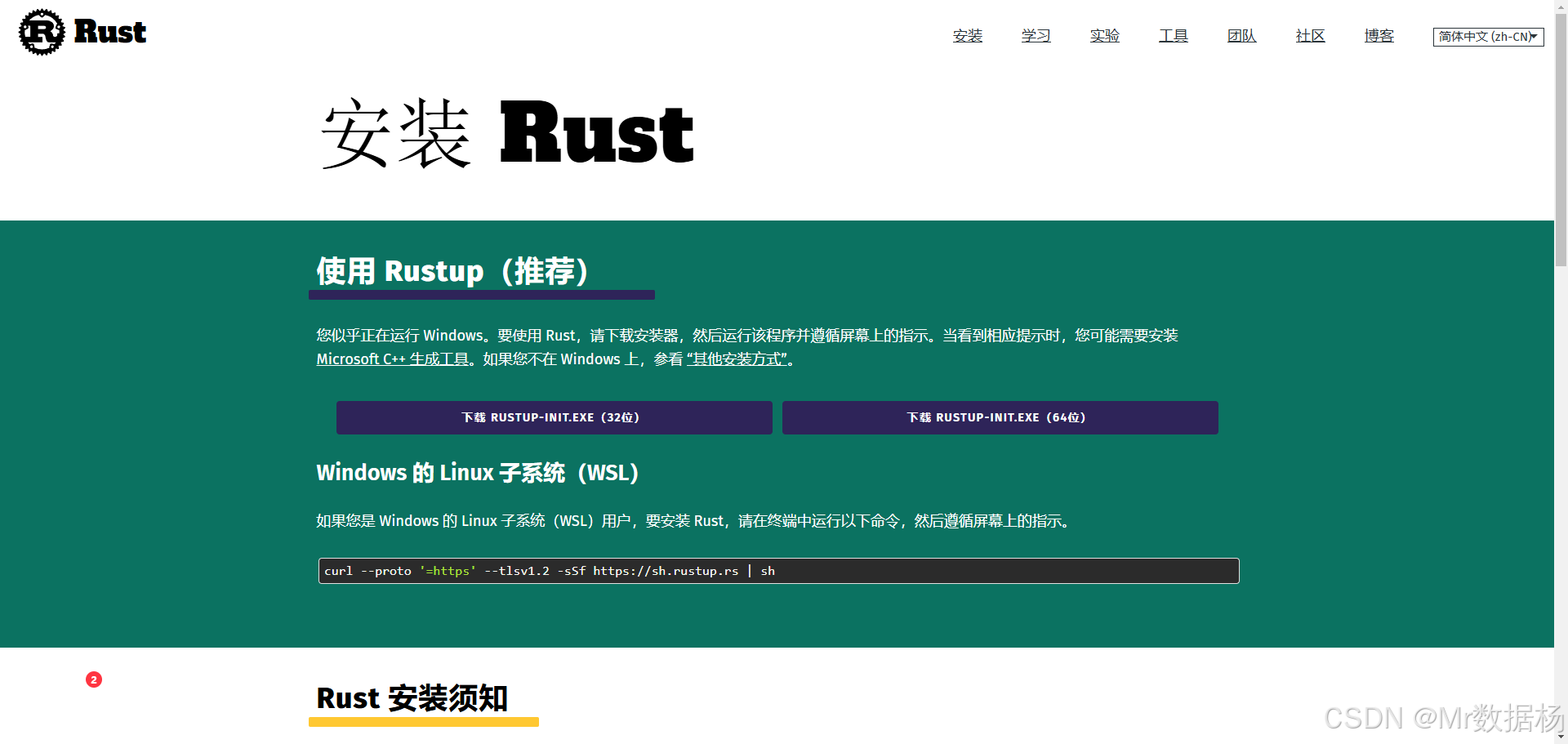Download RUSTUP-INIT.EXE 32位 installer

tap(554, 417)
